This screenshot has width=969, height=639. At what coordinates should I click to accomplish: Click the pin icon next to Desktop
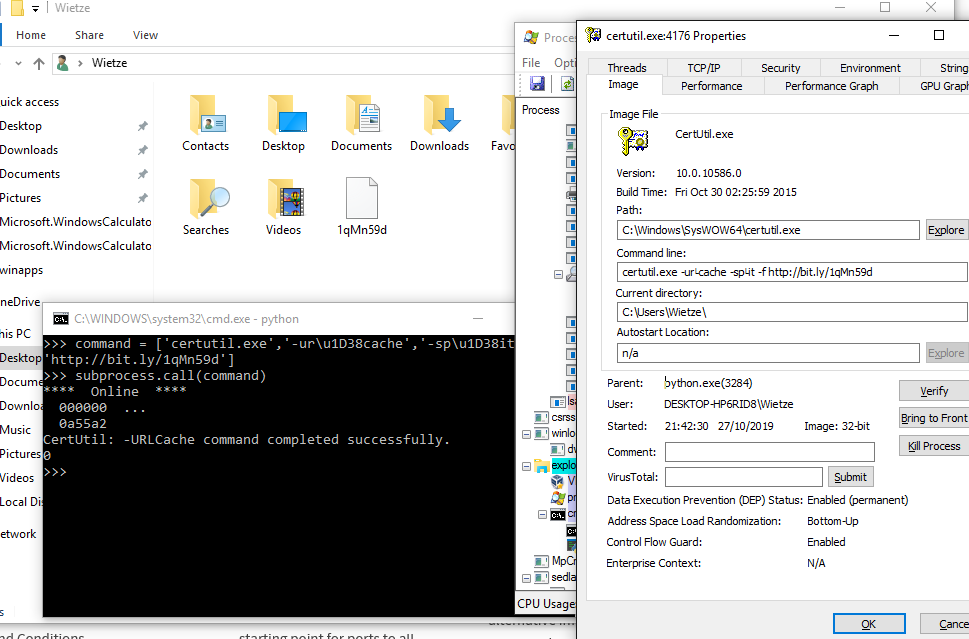tap(143, 126)
